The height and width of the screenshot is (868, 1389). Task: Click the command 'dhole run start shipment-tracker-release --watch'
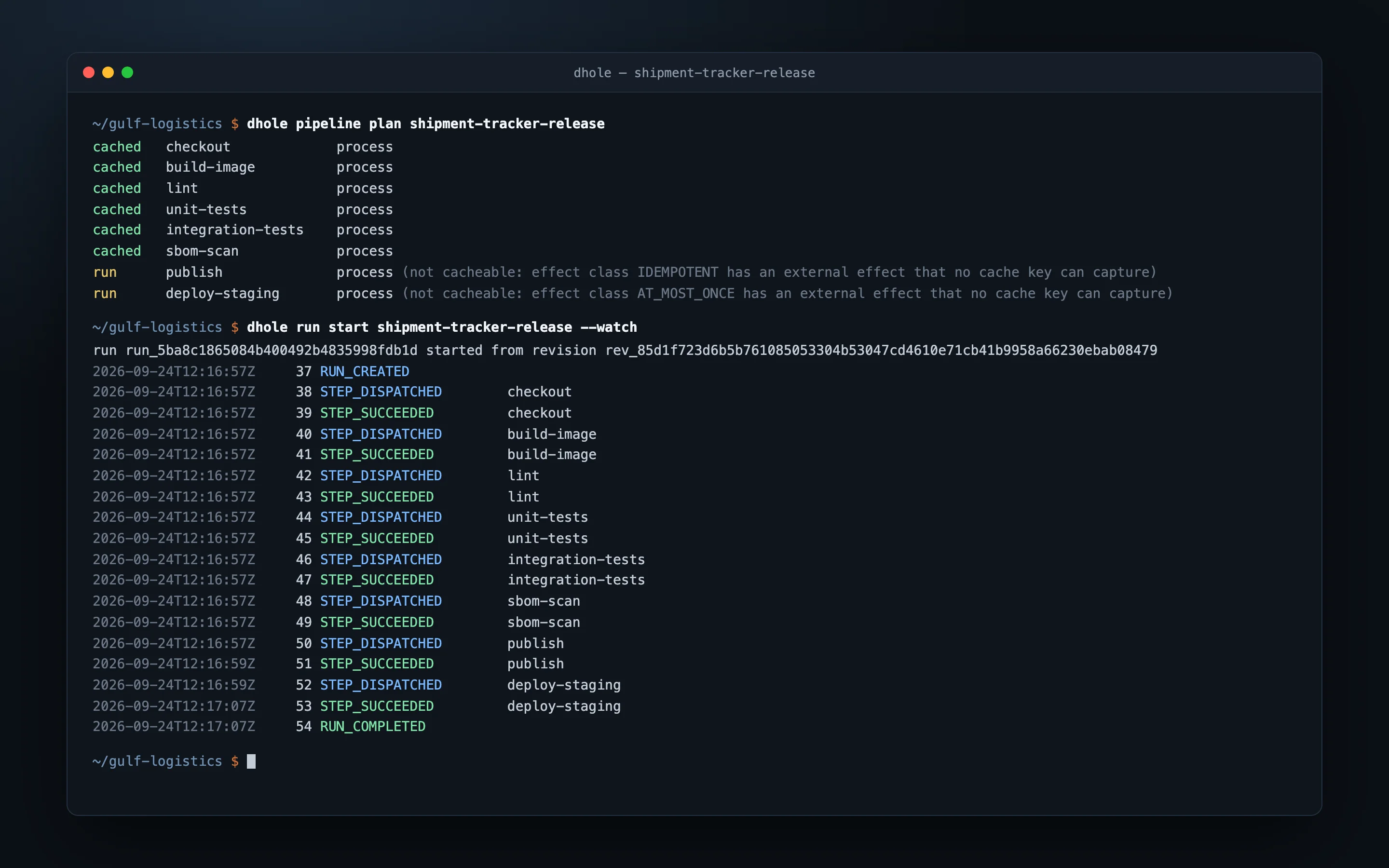click(x=442, y=327)
